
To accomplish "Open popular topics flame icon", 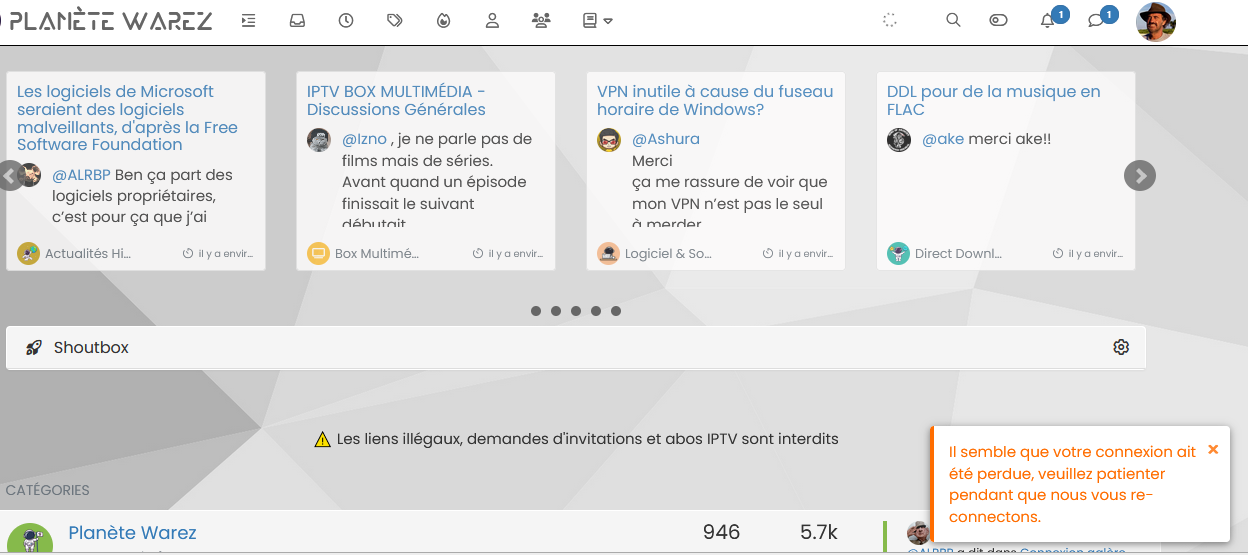I will point(444,20).
